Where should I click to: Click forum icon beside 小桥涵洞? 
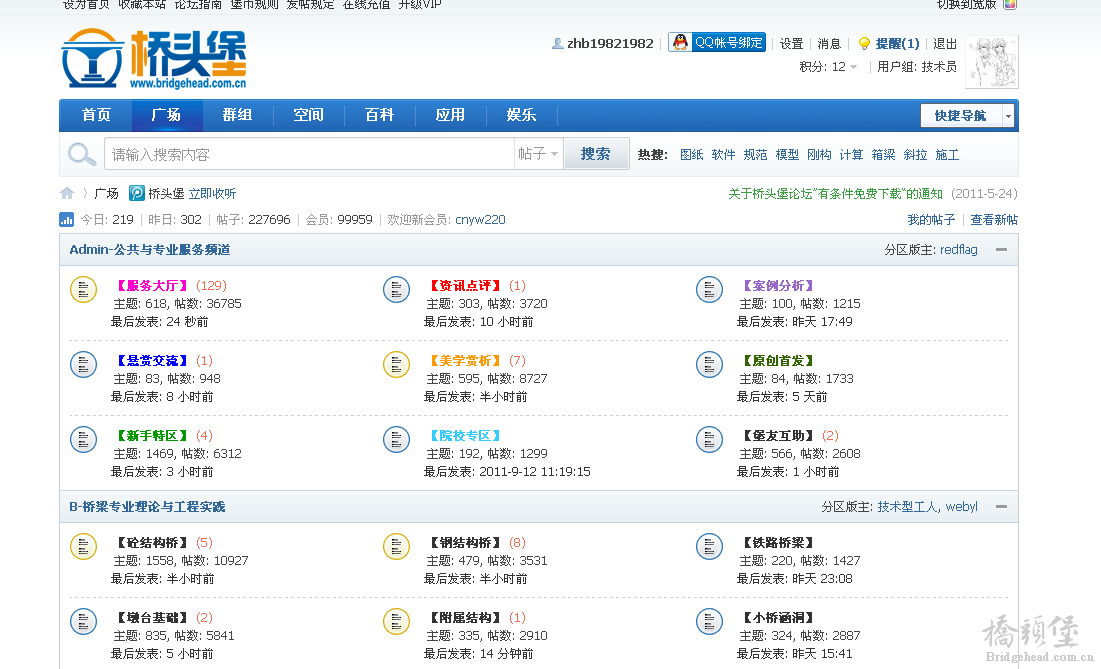point(709,621)
